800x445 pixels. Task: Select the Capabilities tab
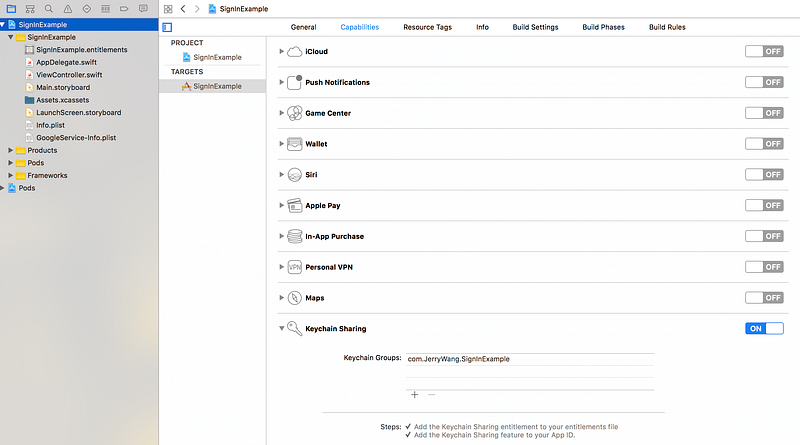point(360,27)
